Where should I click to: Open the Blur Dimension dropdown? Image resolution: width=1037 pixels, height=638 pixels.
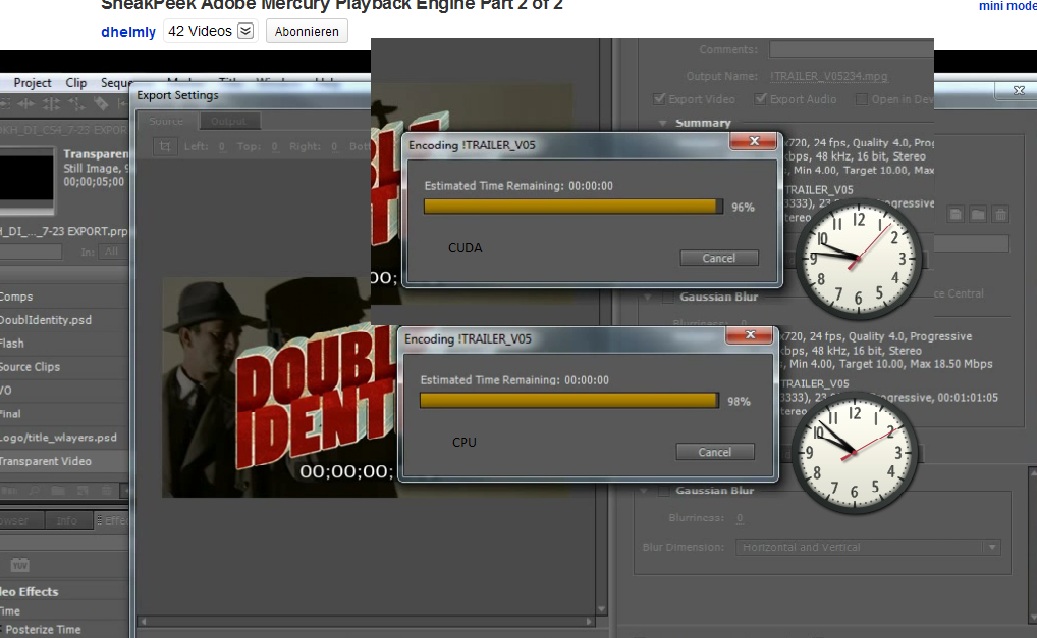click(867, 547)
